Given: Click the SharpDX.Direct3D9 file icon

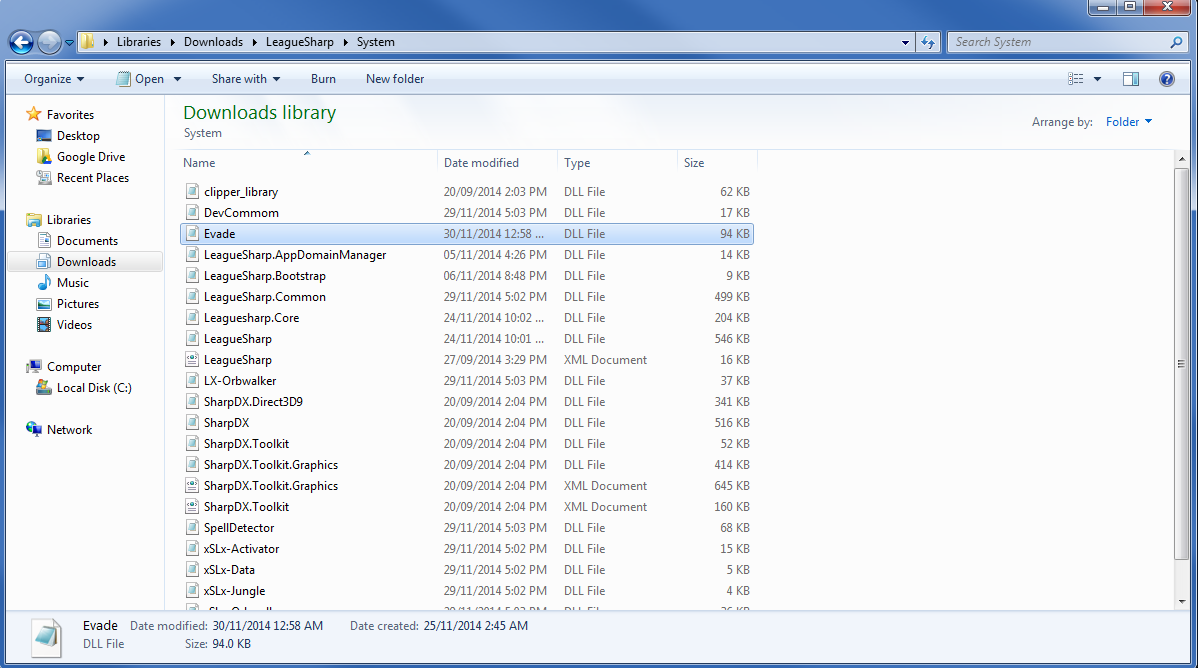Looking at the screenshot, I should pos(193,401).
